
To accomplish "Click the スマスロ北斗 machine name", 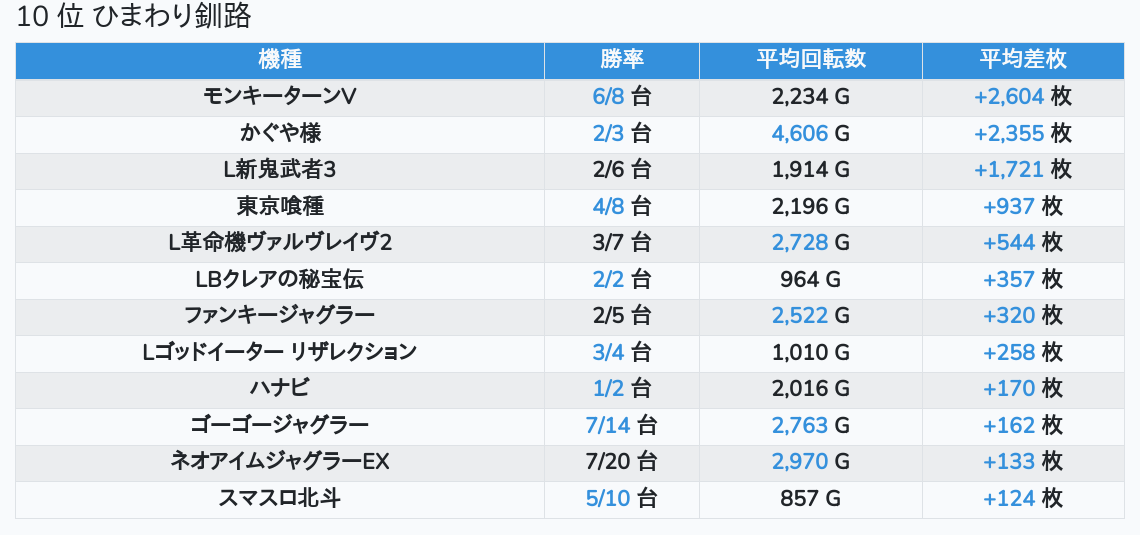I will coord(280,498).
